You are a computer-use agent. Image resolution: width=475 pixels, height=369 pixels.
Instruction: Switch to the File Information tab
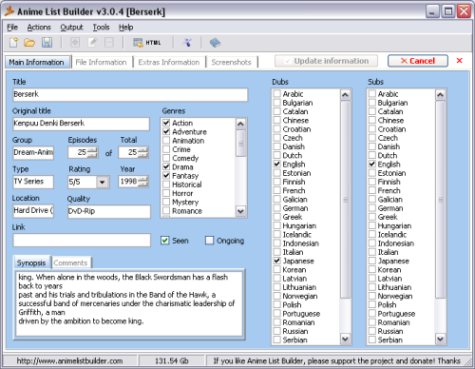(101, 62)
